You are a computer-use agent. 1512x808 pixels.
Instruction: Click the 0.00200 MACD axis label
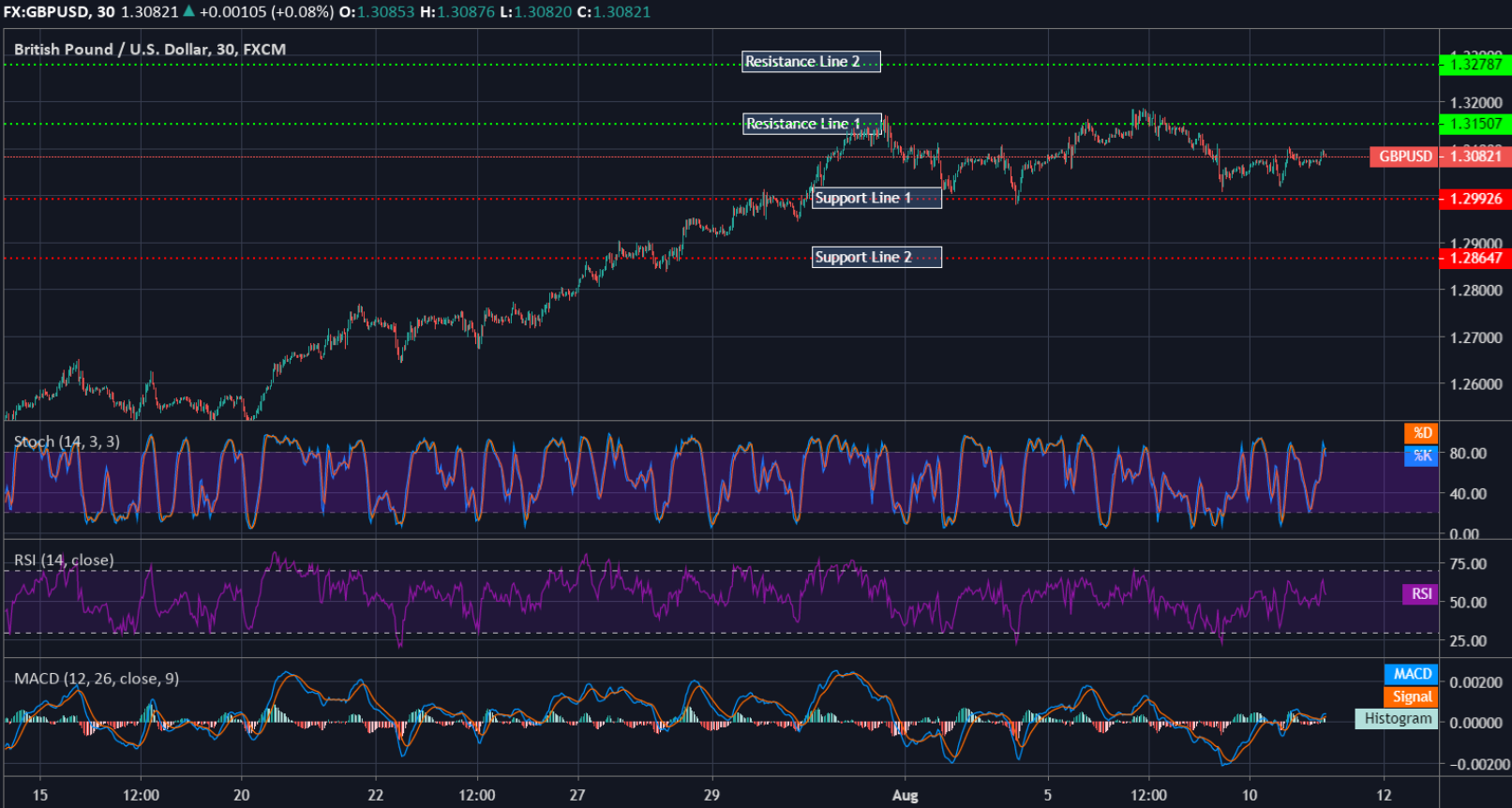click(x=1476, y=682)
